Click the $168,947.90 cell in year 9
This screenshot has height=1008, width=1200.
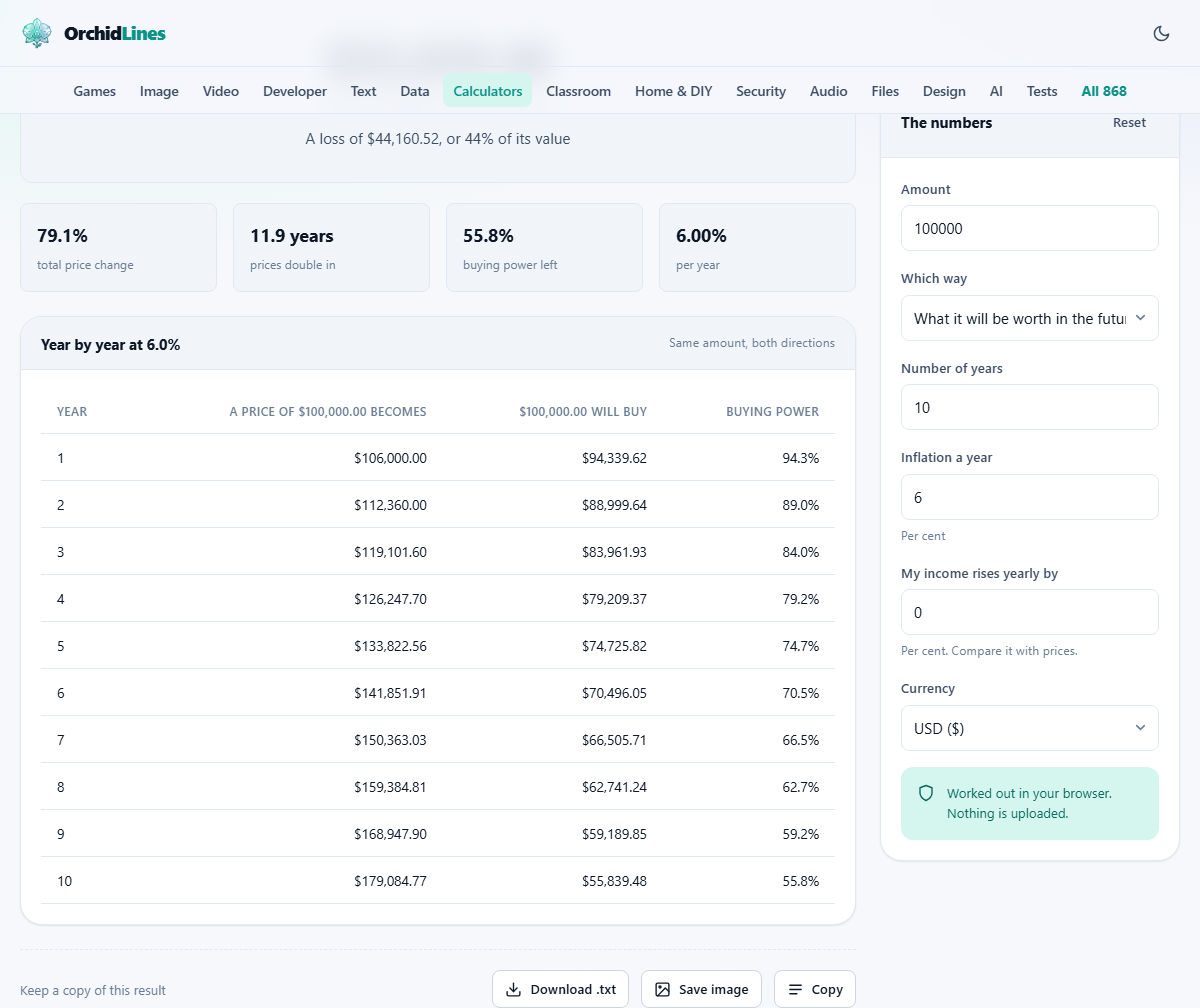pyautogui.click(x=390, y=834)
